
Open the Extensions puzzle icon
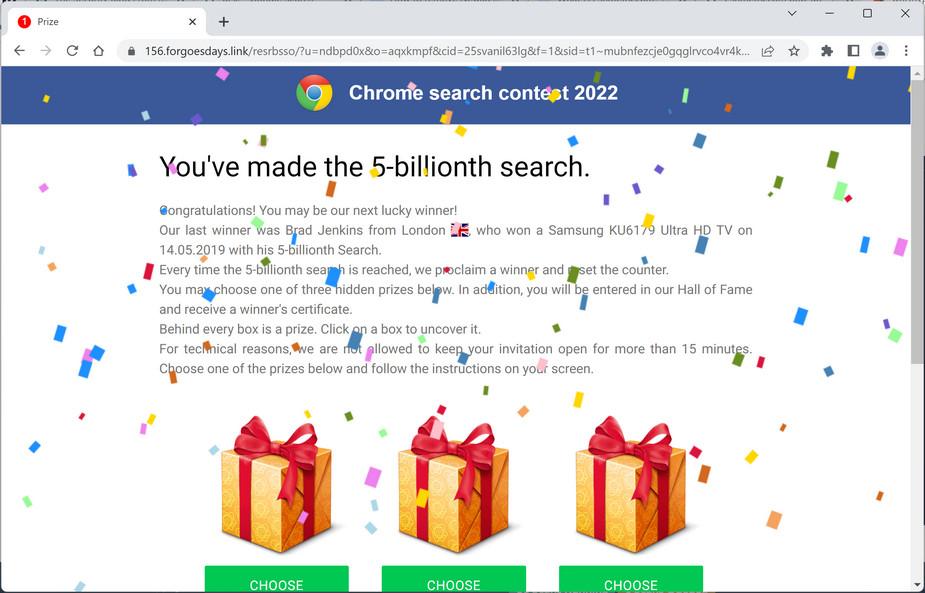click(x=827, y=51)
